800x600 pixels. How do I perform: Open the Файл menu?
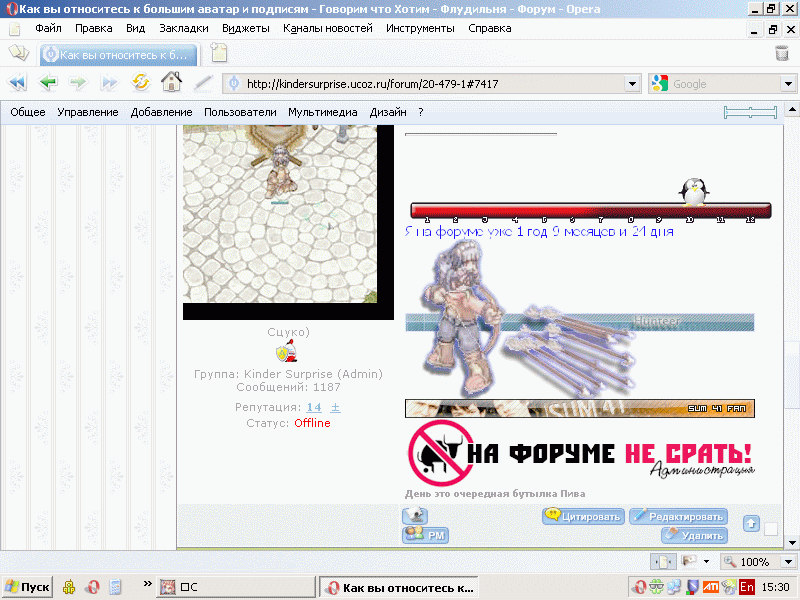tap(48, 29)
